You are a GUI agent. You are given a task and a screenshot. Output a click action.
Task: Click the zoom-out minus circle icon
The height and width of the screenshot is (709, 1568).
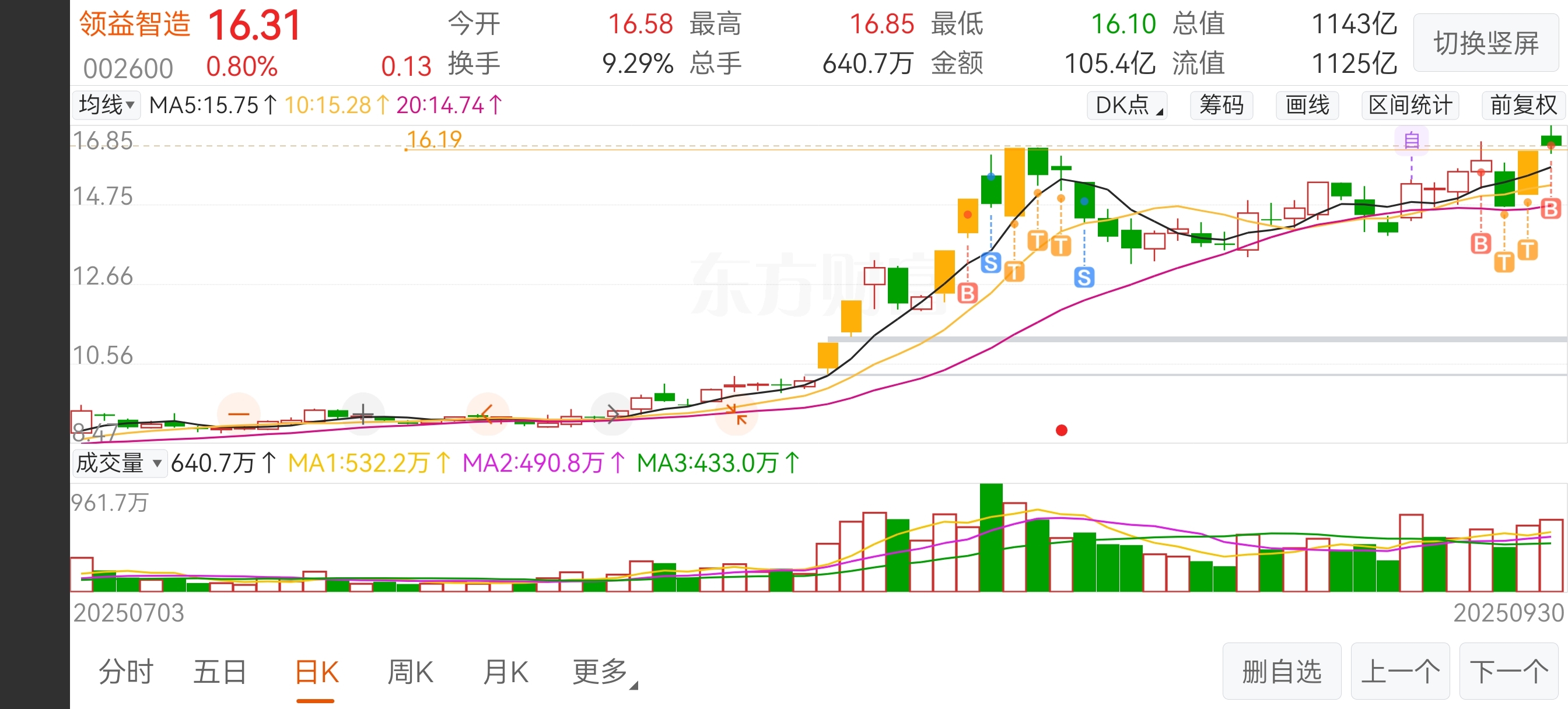(239, 414)
